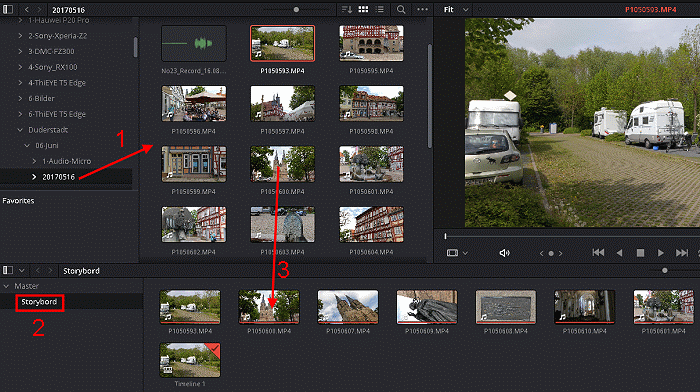Expand the 4-ThiEYE T5 Edge folder
Viewport: 700px width, 392px height.
pos(20,83)
